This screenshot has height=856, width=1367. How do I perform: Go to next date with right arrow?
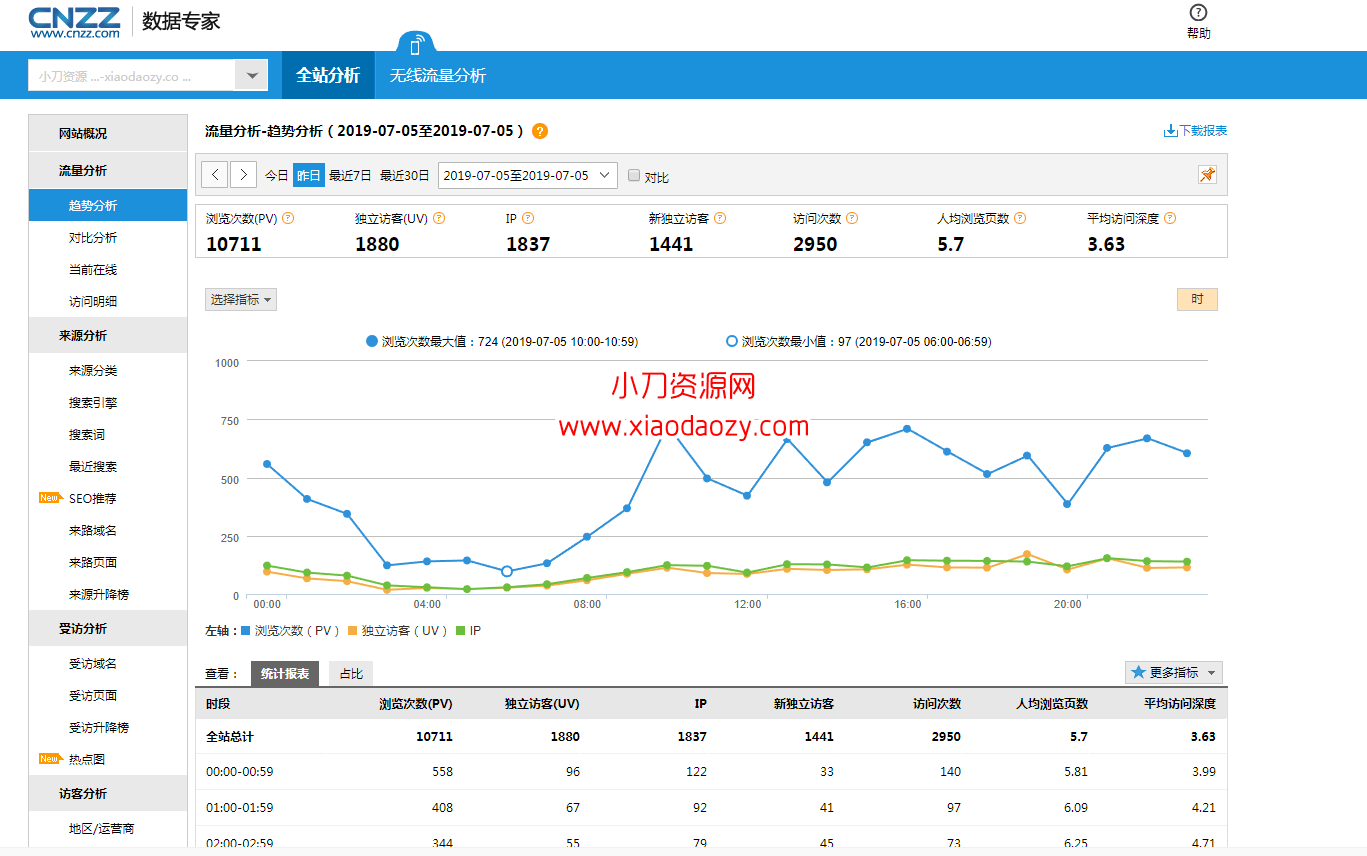click(243, 175)
